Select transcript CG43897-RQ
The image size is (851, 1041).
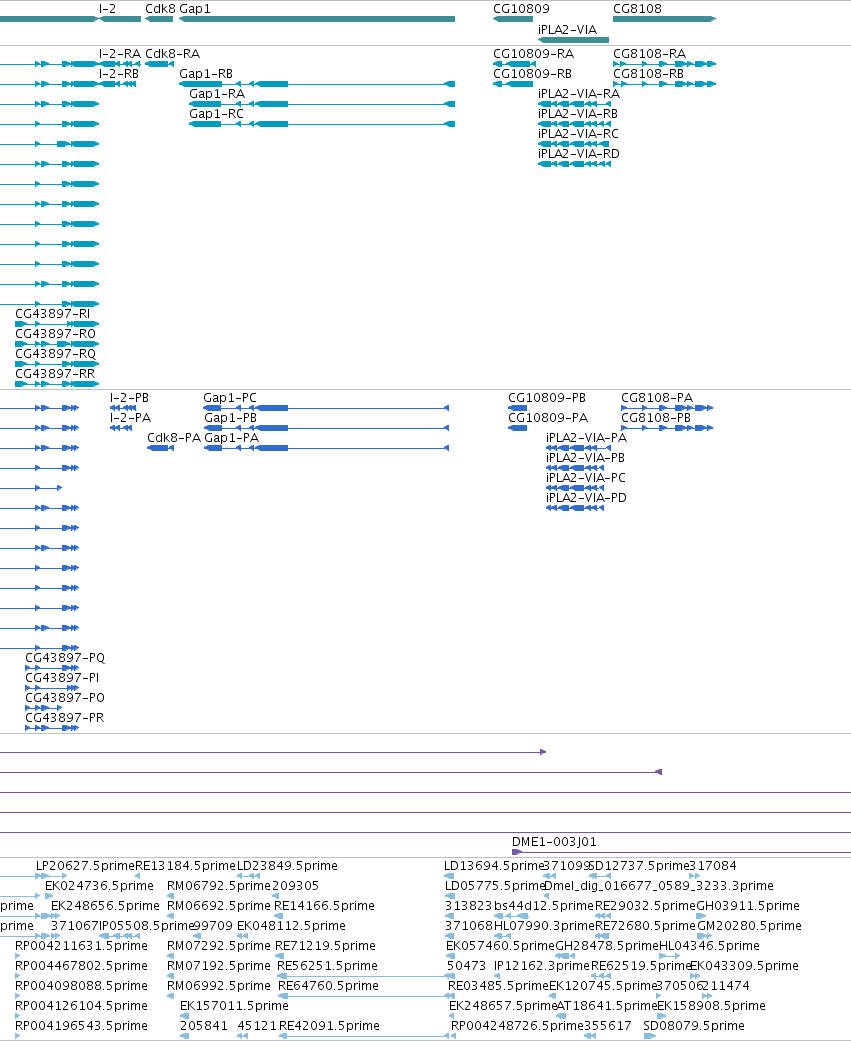point(57,364)
